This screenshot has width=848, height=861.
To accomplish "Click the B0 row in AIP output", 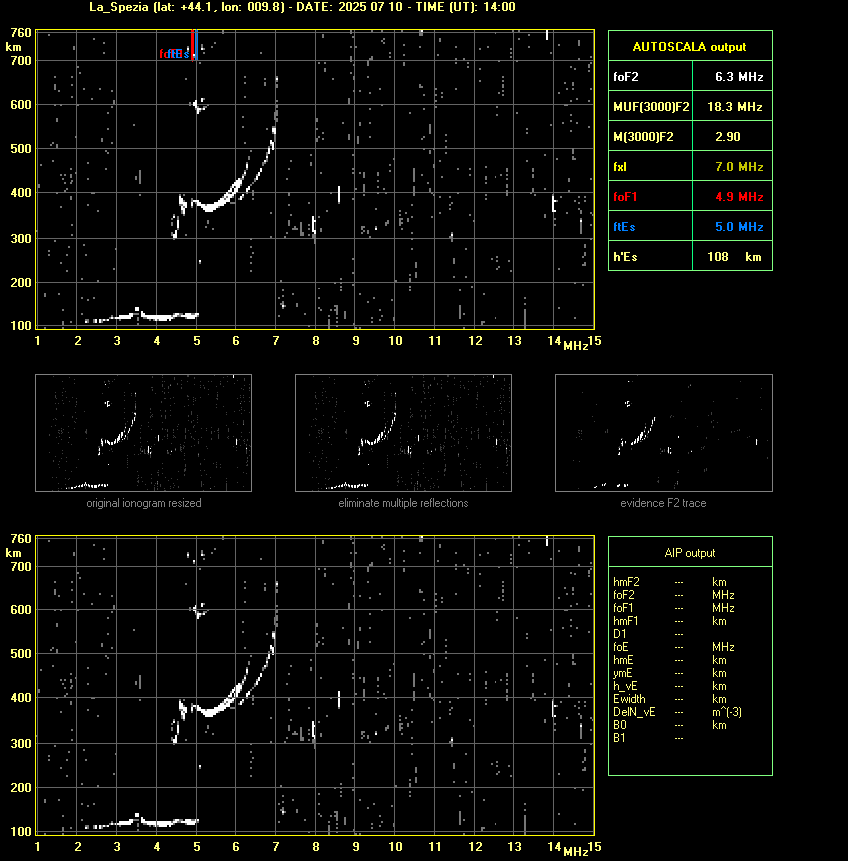I will click(670, 725).
